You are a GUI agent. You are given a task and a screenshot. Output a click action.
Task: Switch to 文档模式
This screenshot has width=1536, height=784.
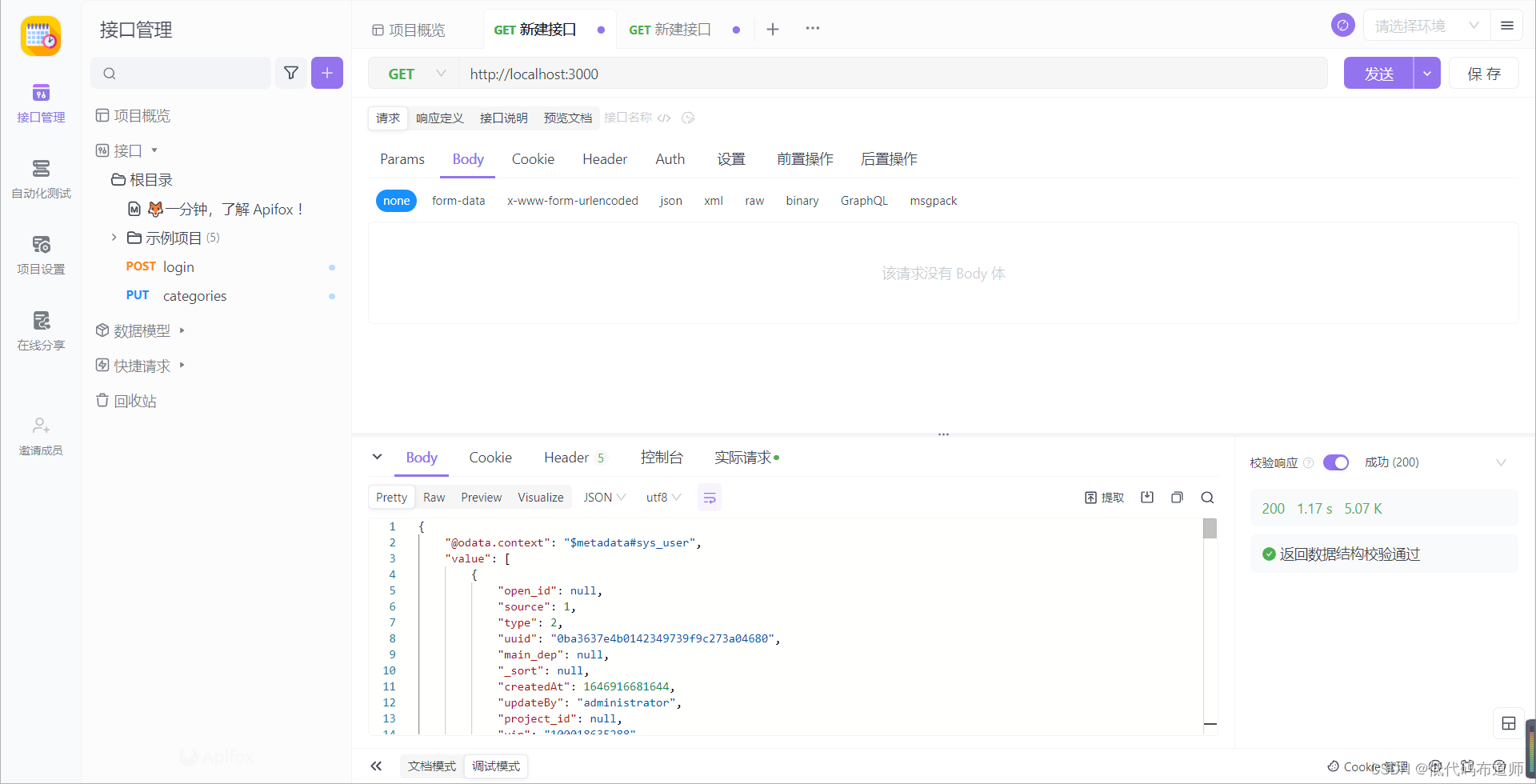pyautogui.click(x=432, y=766)
